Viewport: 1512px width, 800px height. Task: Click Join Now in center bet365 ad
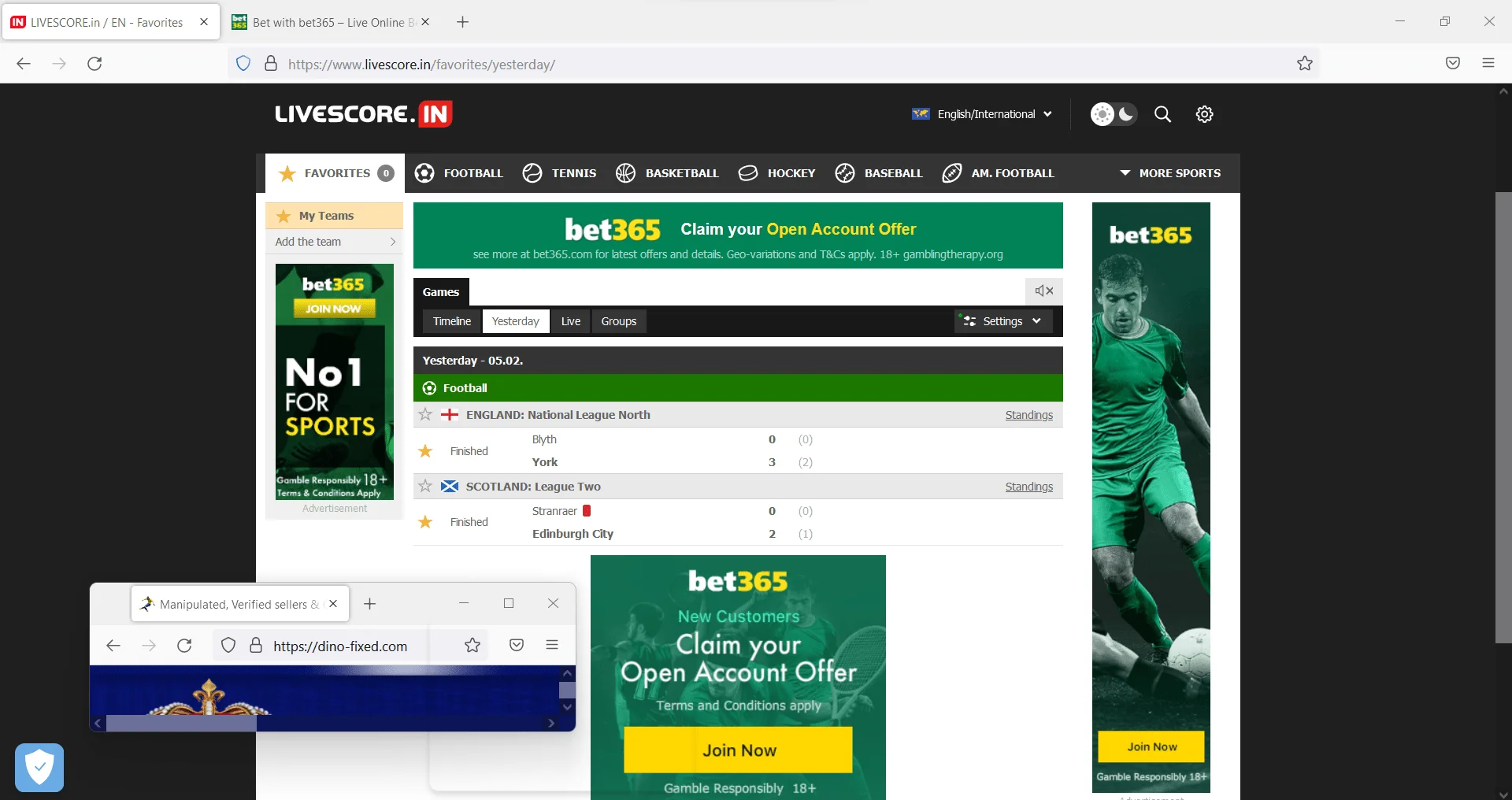click(x=738, y=750)
